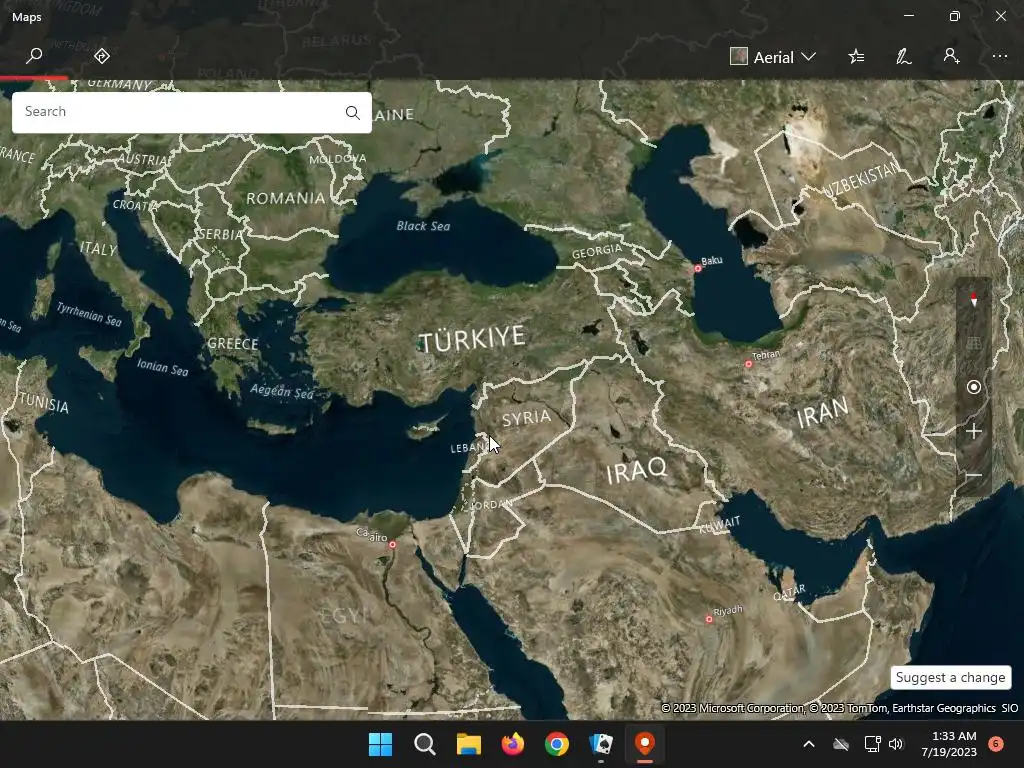
Task: Open taskbar Search
Action: (x=424, y=744)
